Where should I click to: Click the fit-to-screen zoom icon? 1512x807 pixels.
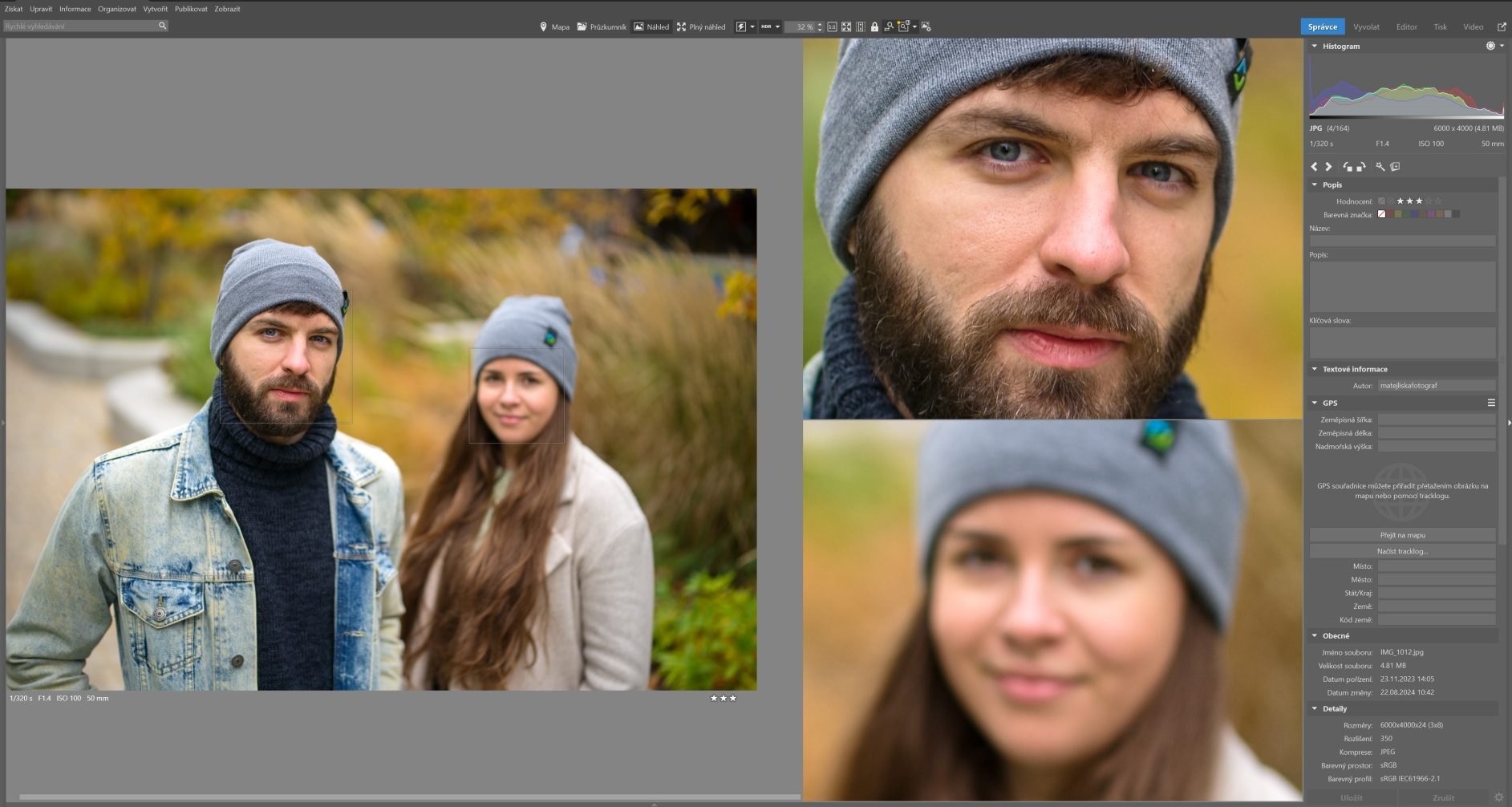click(x=846, y=26)
